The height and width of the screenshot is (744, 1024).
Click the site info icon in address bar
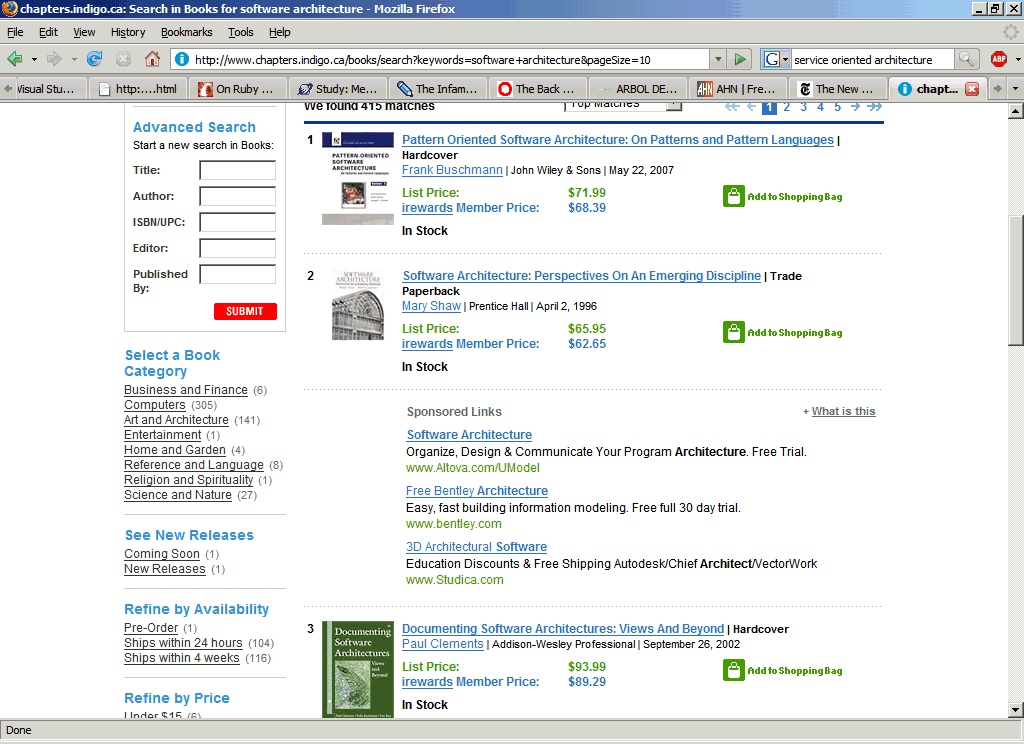(x=182, y=59)
